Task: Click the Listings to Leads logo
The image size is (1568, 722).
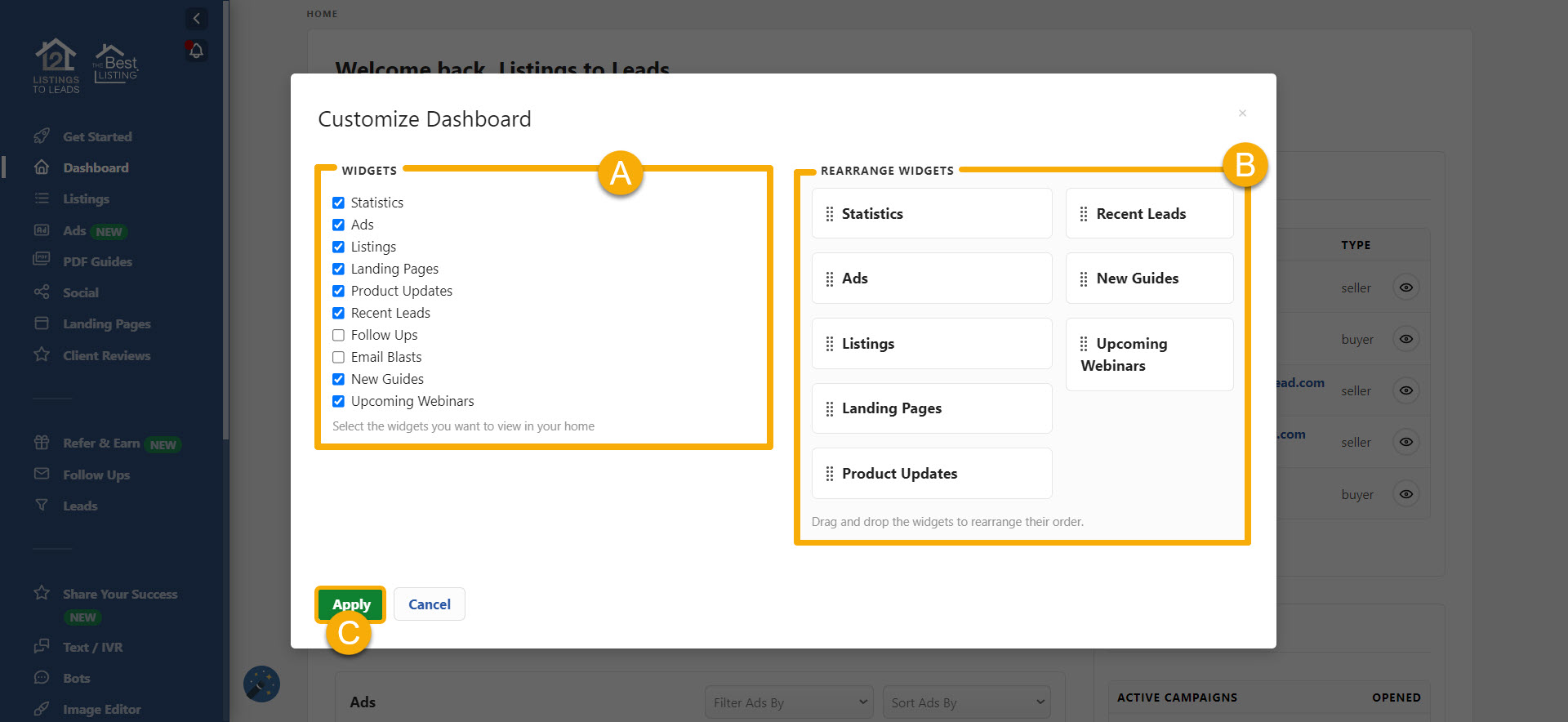Action: click(56, 66)
